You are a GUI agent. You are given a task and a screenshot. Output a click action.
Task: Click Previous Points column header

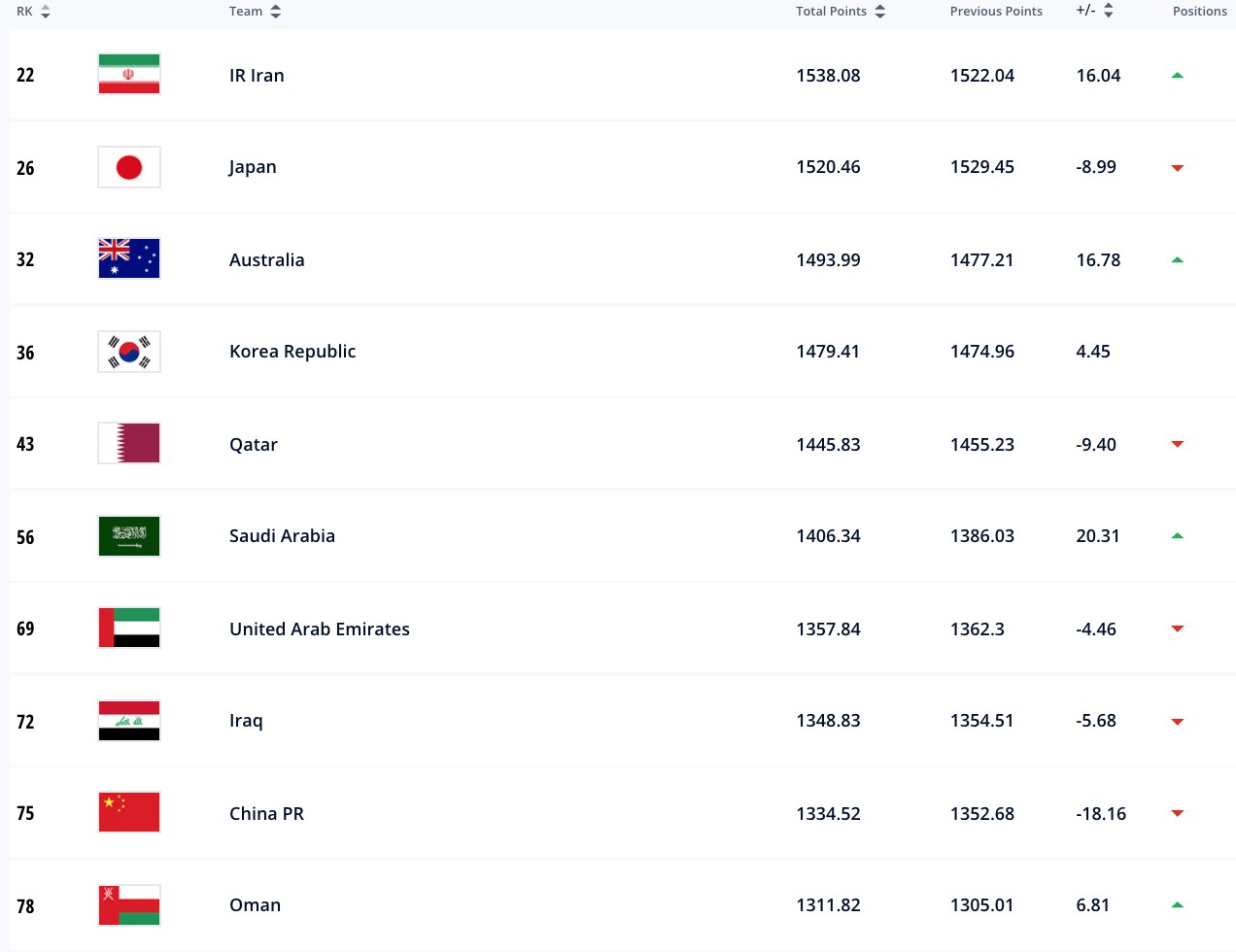tap(996, 12)
